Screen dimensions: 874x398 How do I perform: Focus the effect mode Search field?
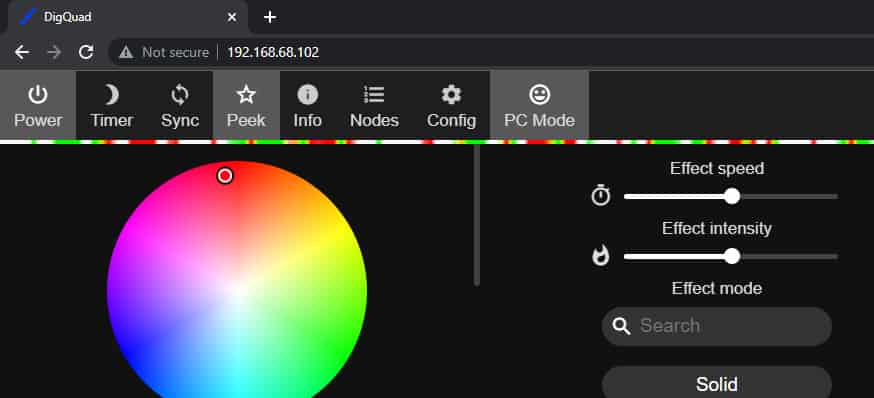717,326
